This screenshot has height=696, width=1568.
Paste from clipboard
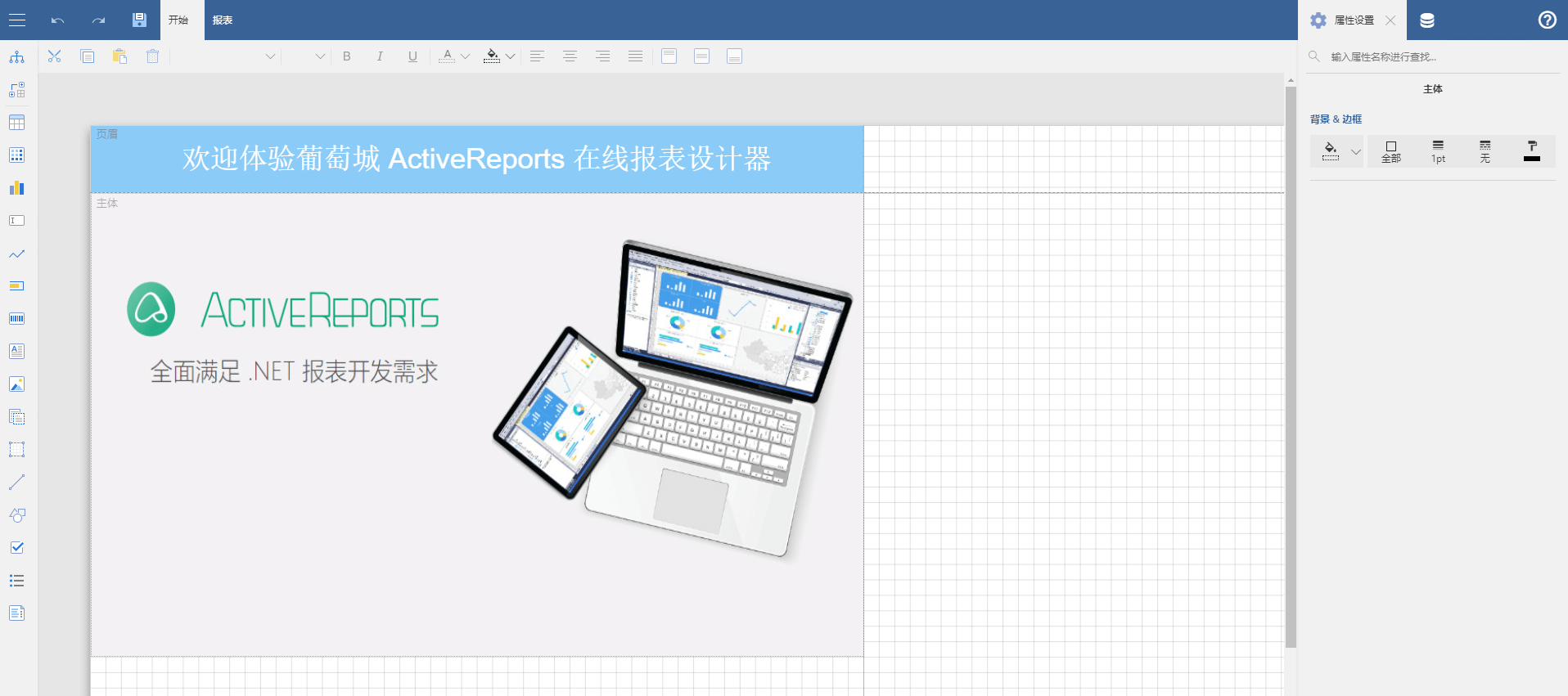tap(120, 56)
